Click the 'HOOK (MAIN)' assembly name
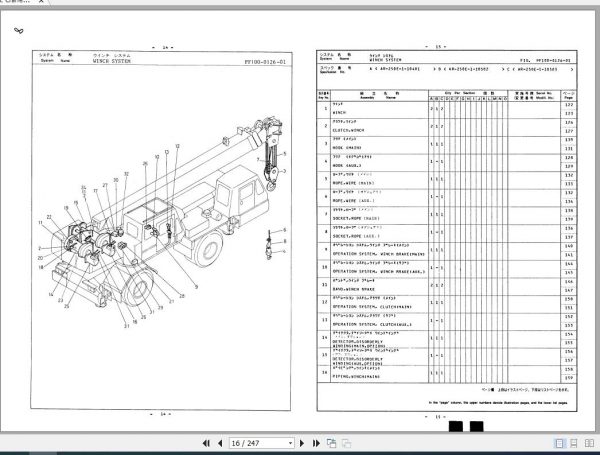 point(347,148)
